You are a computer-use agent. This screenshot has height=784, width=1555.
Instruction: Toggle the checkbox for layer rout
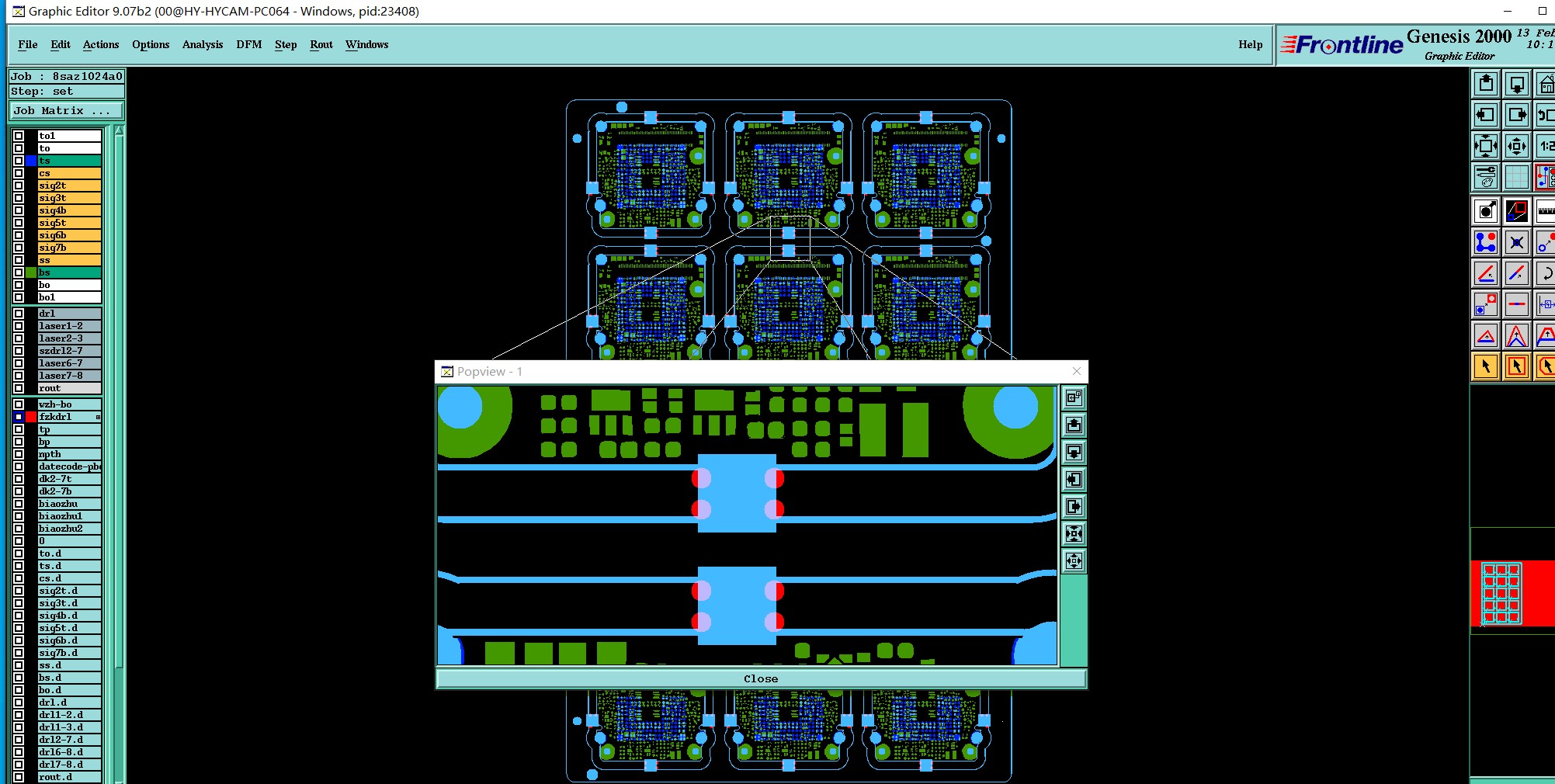(x=19, y=388)
